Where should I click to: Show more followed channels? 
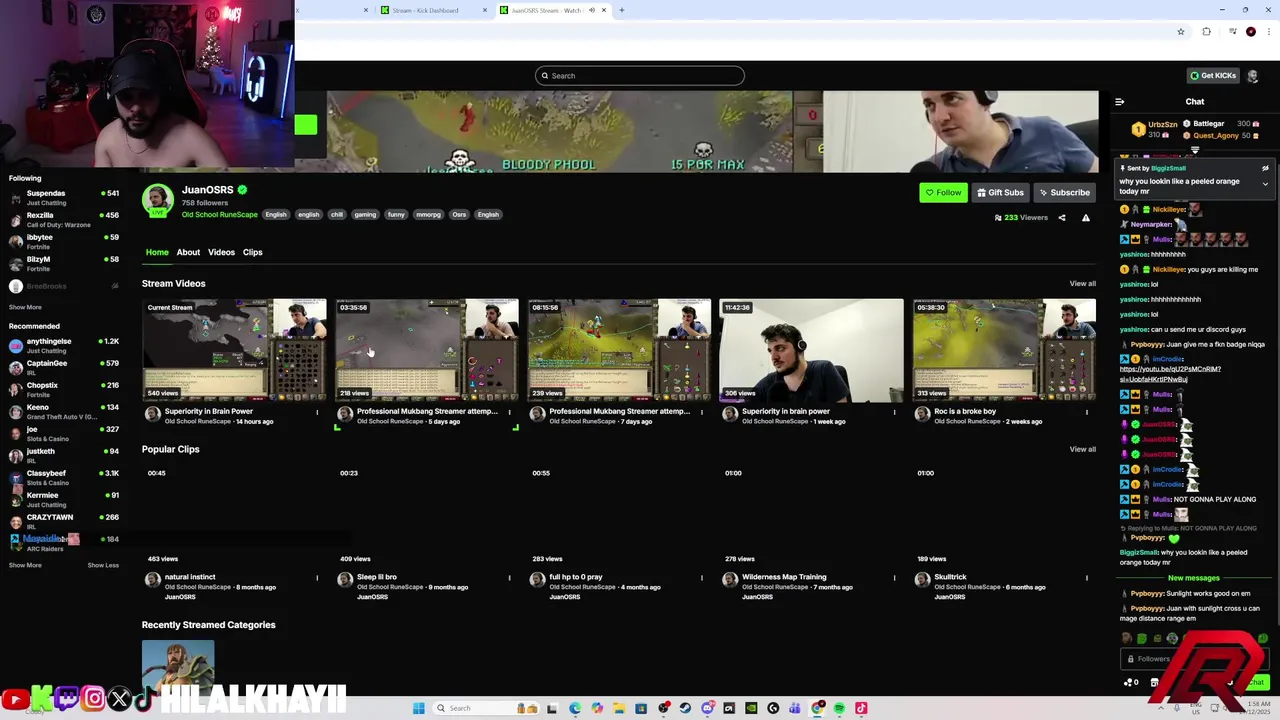(25, 307)
